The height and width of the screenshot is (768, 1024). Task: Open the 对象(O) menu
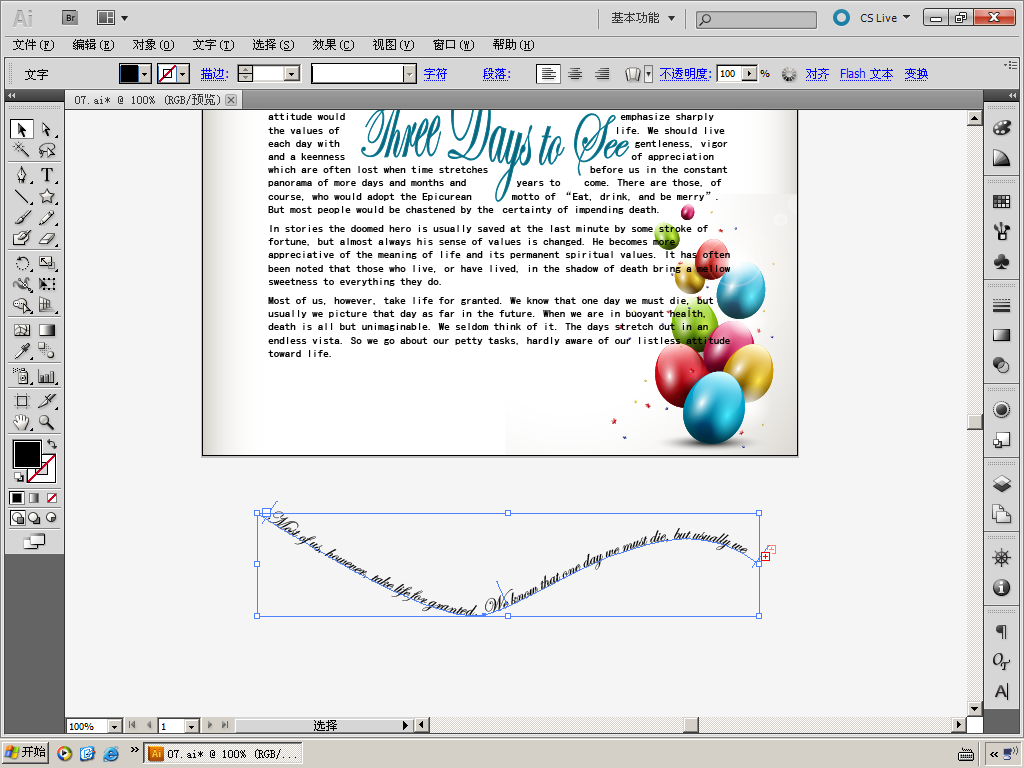tap(153, 45)
